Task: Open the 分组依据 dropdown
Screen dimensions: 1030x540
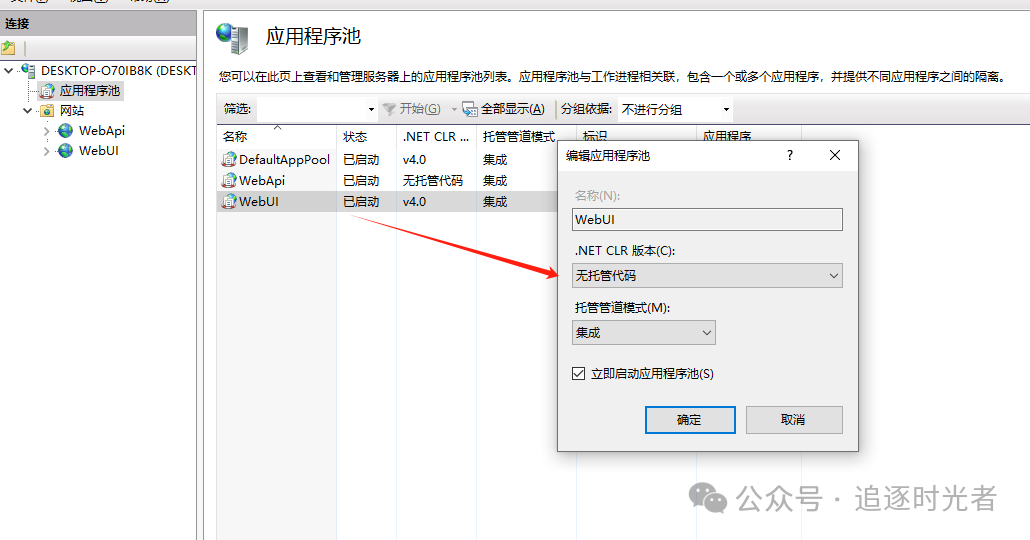Action: [675, 109]
